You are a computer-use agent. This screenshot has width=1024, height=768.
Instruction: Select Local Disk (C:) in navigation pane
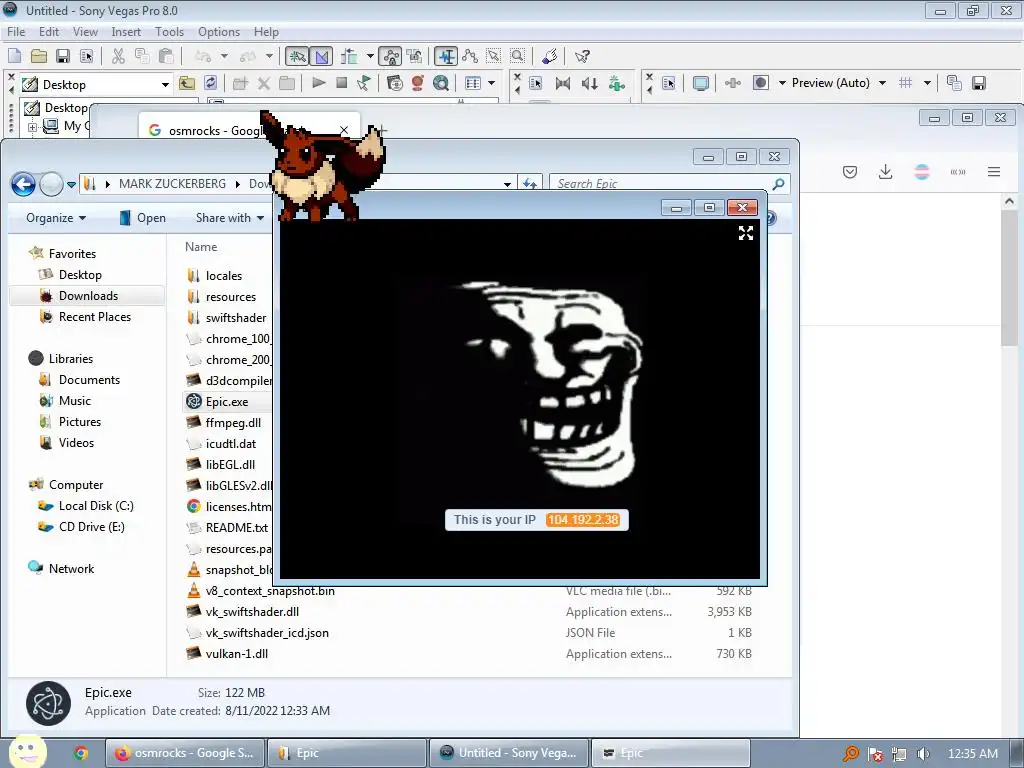click(x=95, y=505)
